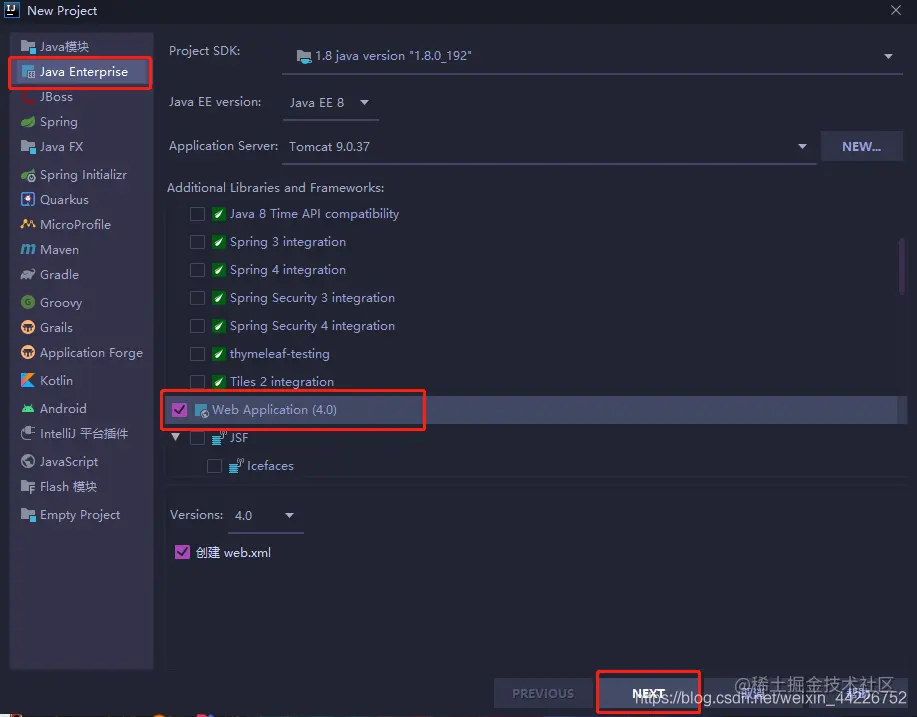The height and width of the screenshot is (717, 917).
Task: Click the JavaScript globe icon
Action: tap(28, 461)
